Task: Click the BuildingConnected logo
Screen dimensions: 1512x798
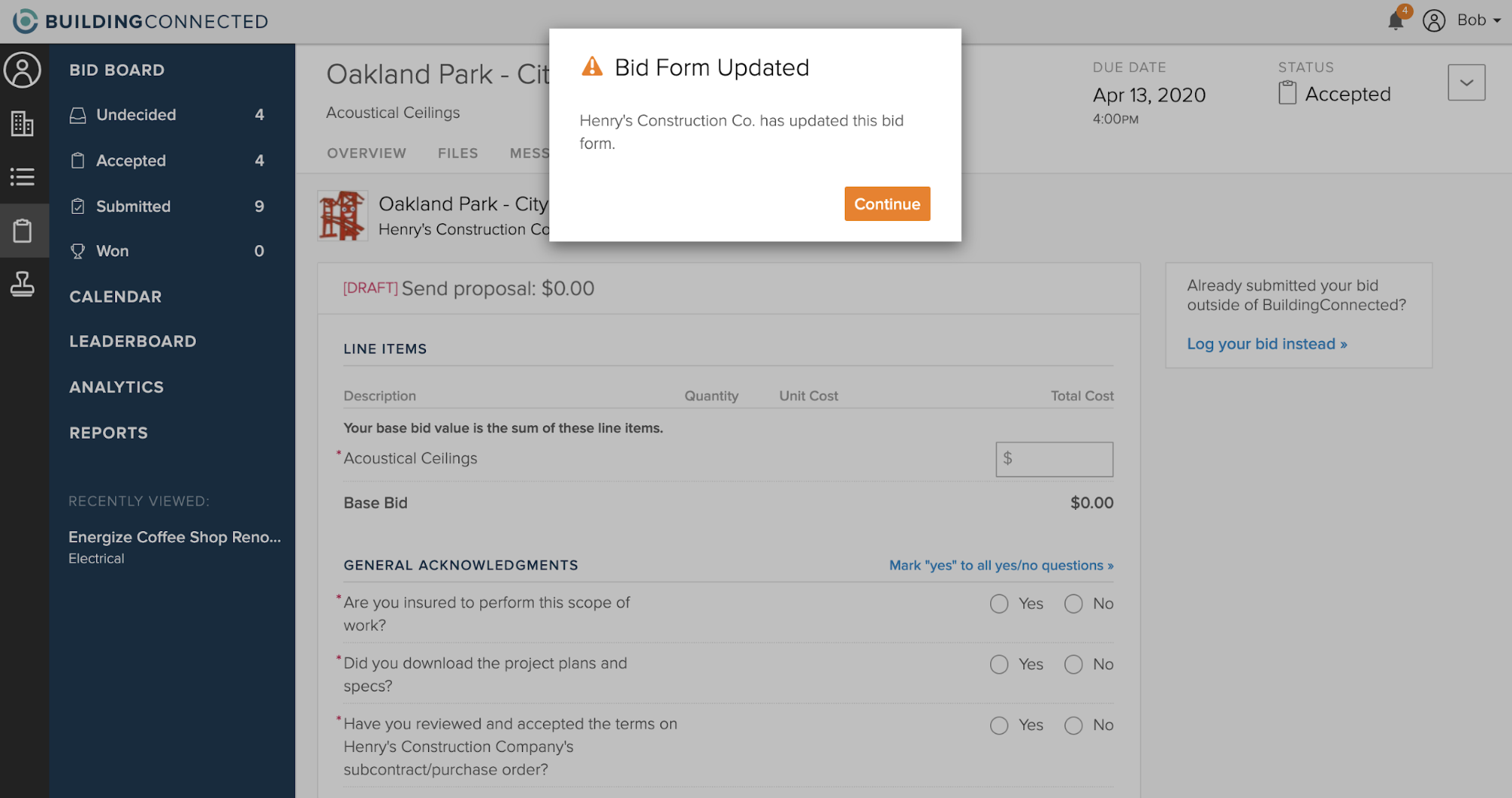Action: click(x=141, y=21)
